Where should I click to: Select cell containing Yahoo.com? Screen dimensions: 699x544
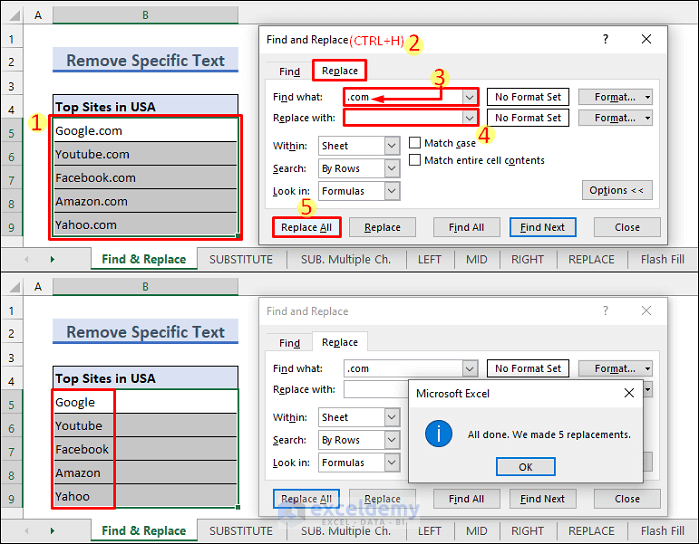tap(145, 225)
